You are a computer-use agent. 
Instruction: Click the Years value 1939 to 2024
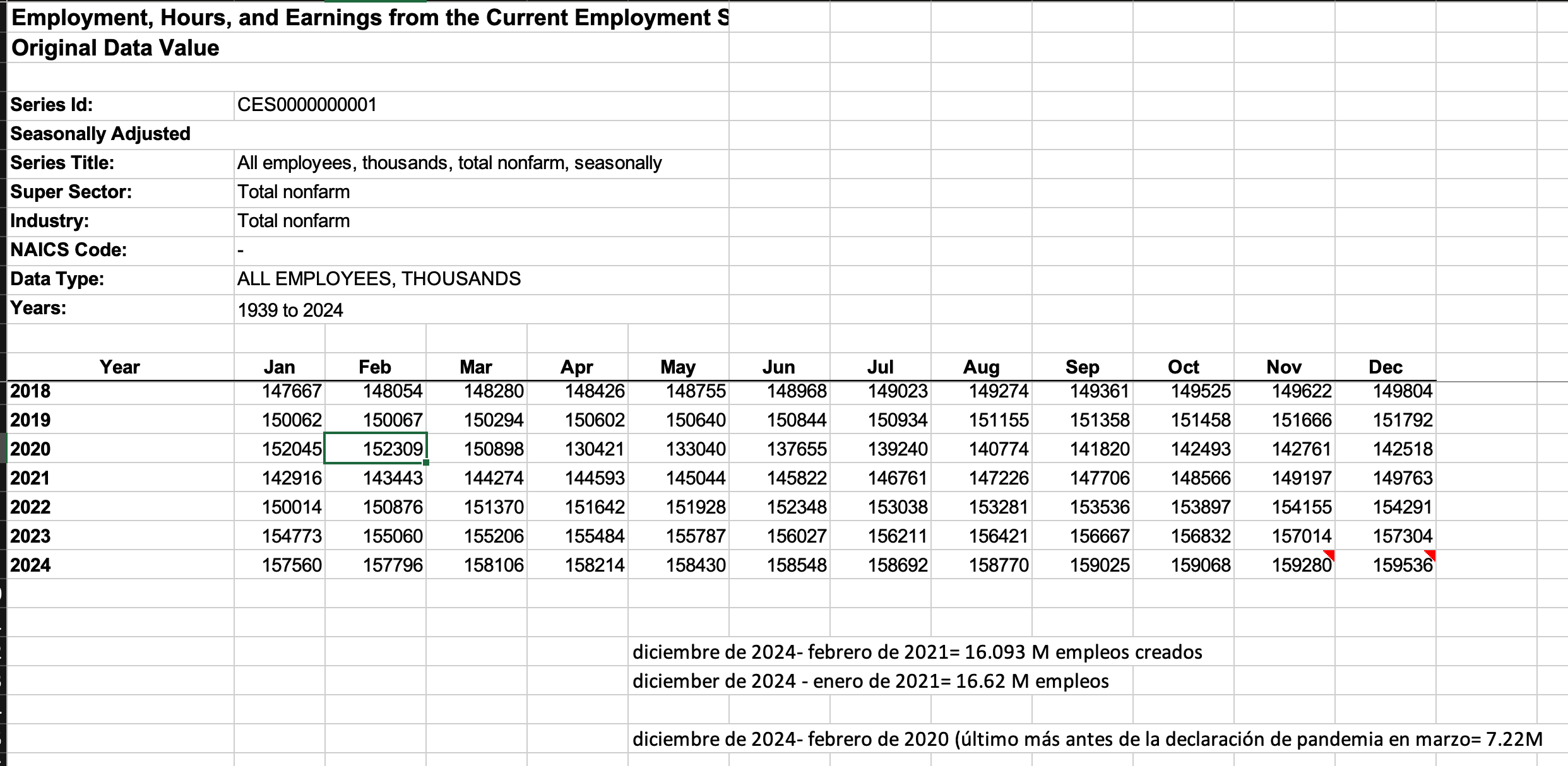tap(290, 310)
